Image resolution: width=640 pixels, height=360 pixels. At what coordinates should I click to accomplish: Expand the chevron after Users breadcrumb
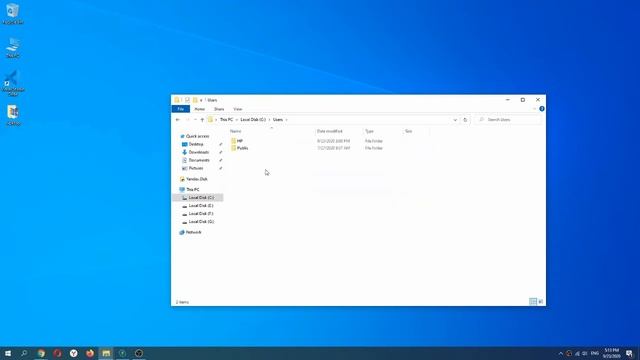tap(287, 120)
